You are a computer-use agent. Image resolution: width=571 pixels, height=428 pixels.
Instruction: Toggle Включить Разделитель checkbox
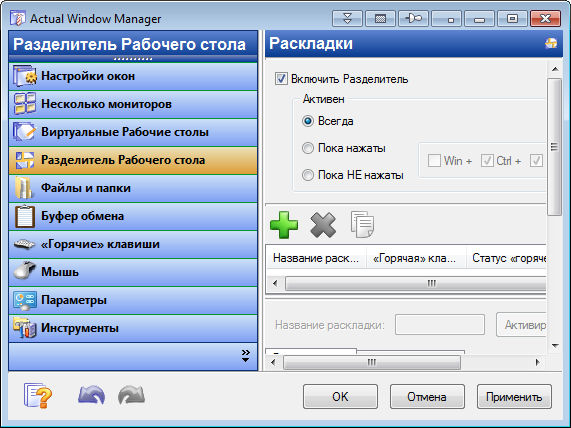281,79
